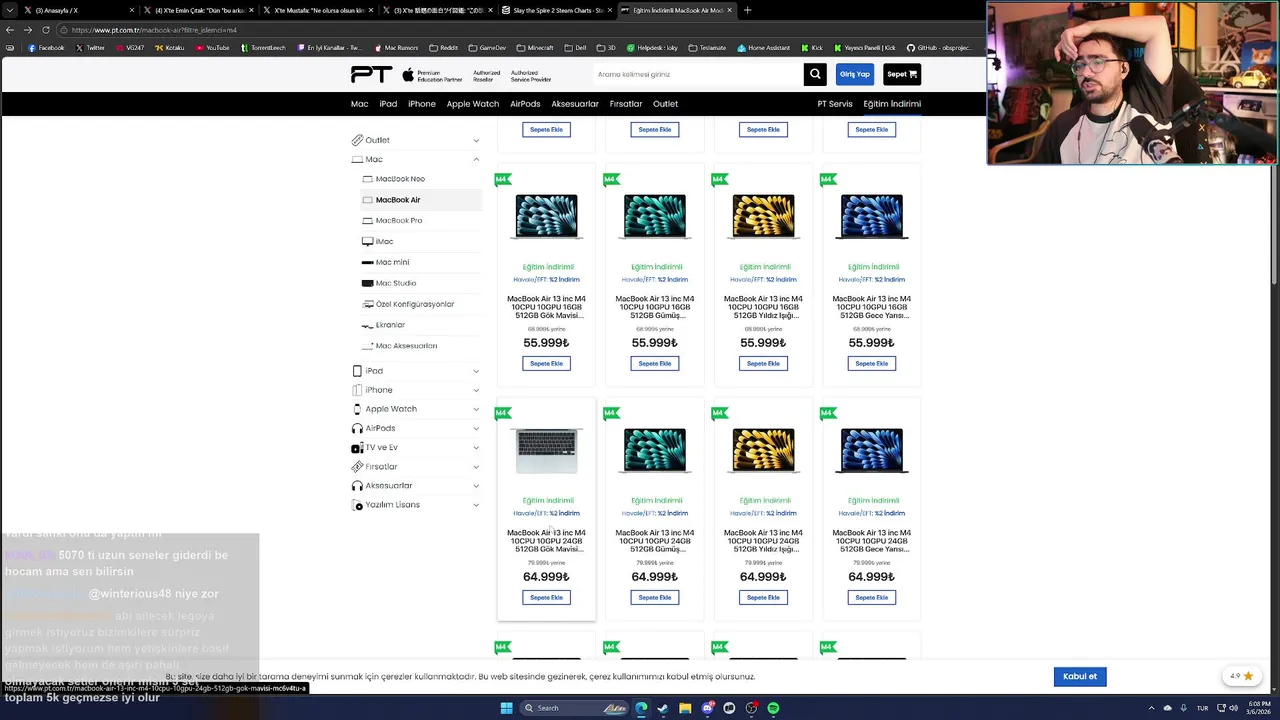The image size is (1280, 720).
Task: Click the site search input field
Action: coord(697,74)
